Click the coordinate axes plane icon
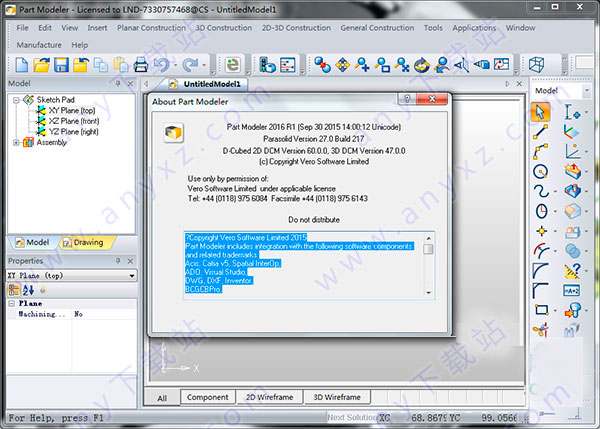Image resolution: width=600 pixels, height=429 pixels. pyautogui.click(x=572, y=132)
